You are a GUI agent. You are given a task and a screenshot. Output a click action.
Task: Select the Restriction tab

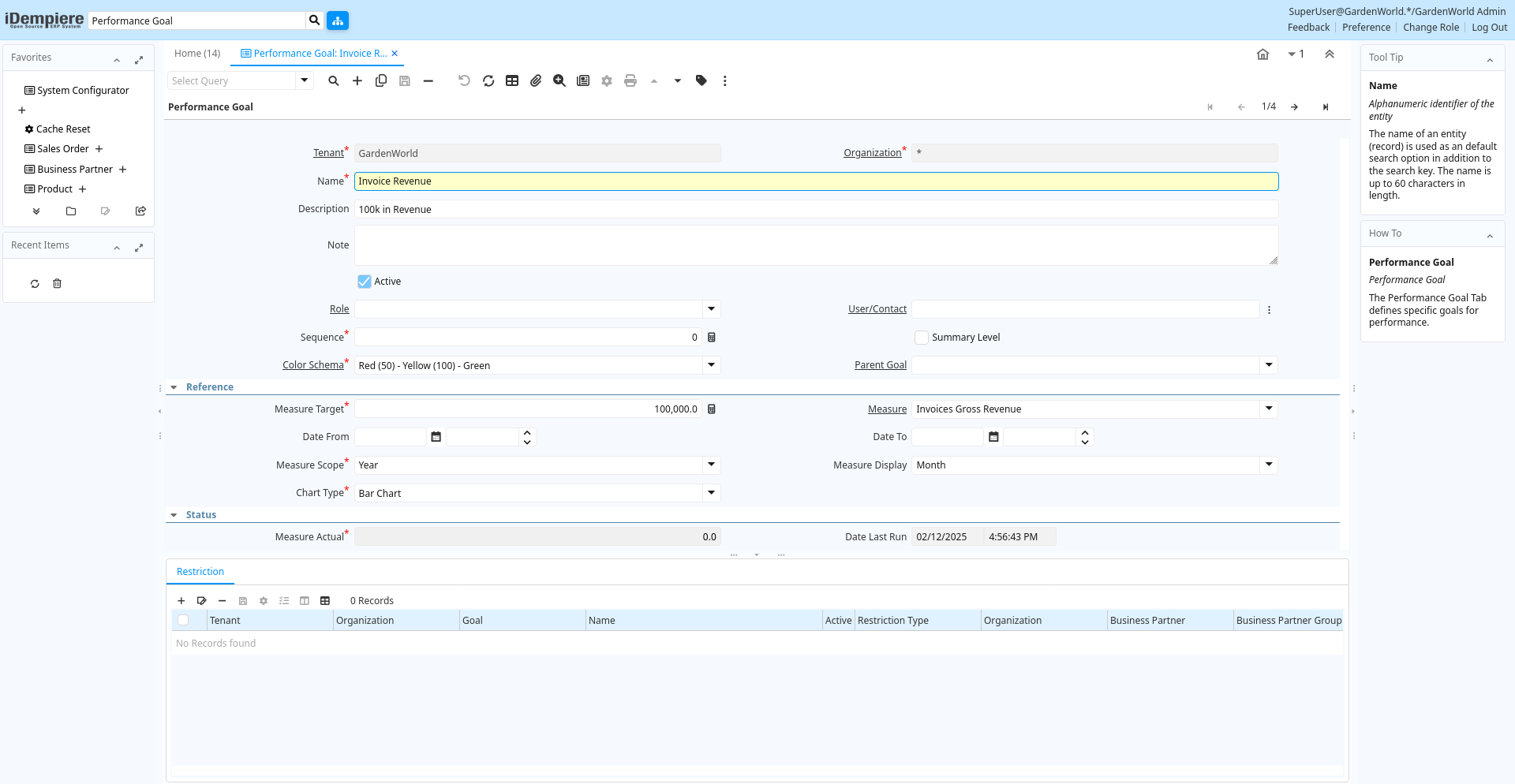coord(200,572)
